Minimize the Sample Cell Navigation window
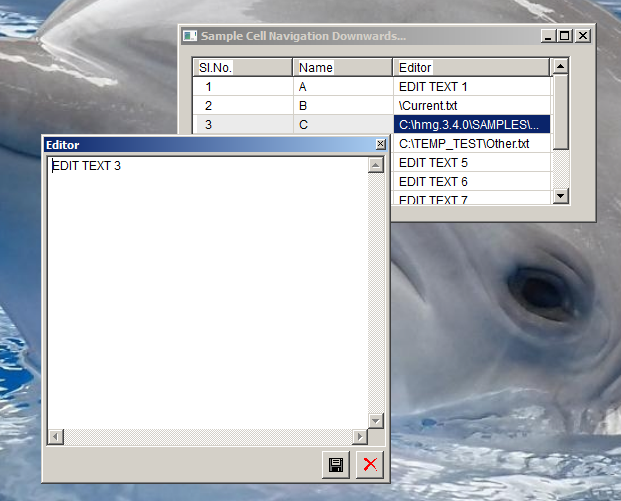 point(548,36)
